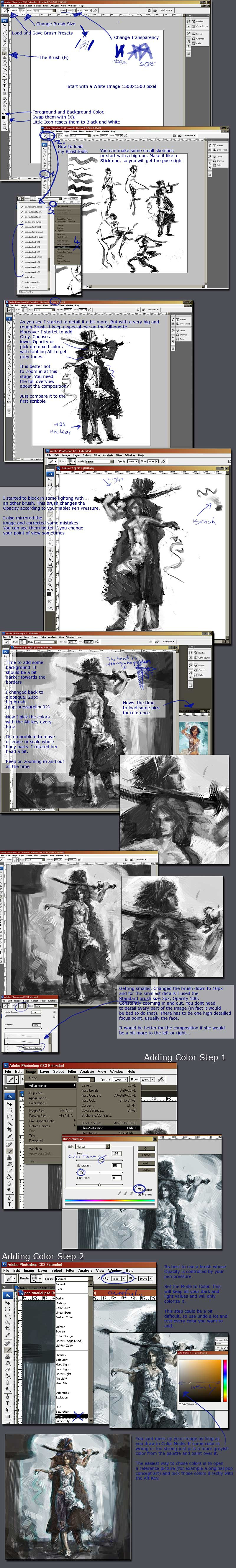The width and height of the screenshot is (236, 1568).
Task: Expand Mode submenu in the Image menu
Action: pyautogui.click(x=50, y=1078)
